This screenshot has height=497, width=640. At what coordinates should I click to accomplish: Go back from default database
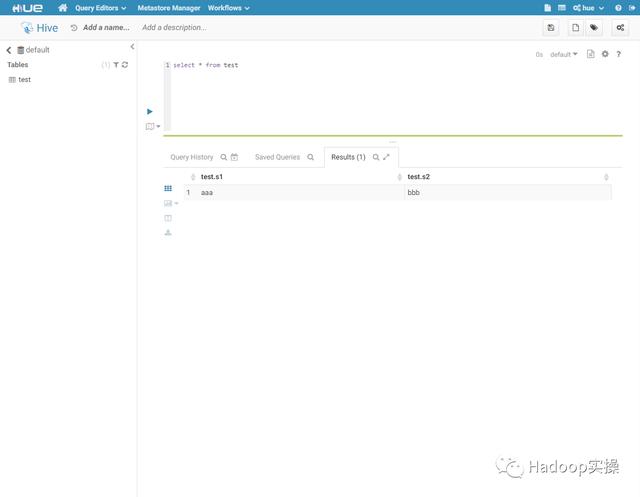point(9,50)
